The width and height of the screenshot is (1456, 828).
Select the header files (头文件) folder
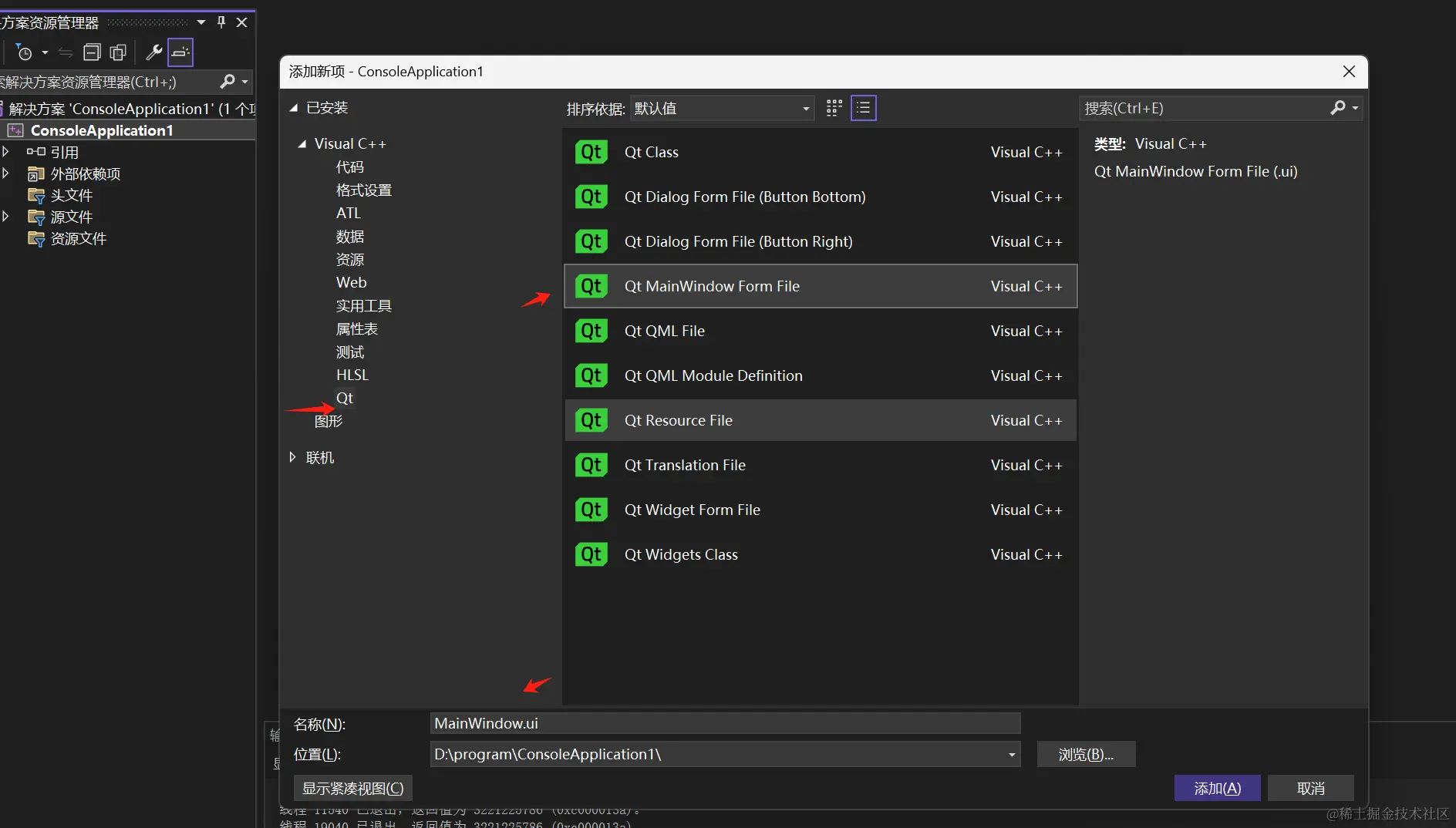click(71, 195)
